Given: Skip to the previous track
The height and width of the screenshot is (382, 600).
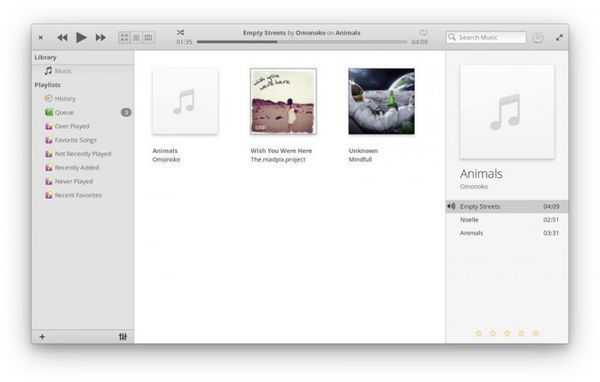Looking at the screenshot, I should click(x=62, y=38).
